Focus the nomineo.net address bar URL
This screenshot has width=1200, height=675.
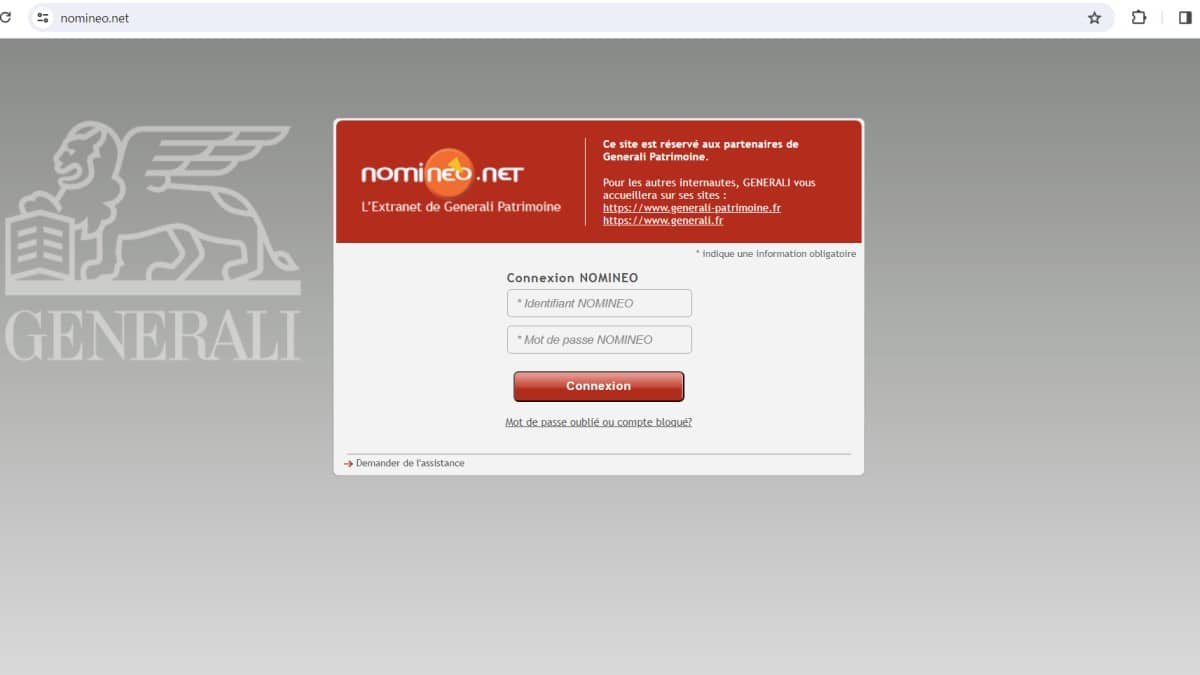point(95,18)
